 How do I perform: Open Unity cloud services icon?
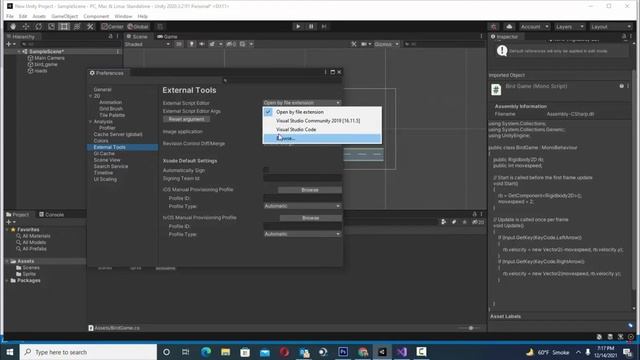tap(509, 27)
